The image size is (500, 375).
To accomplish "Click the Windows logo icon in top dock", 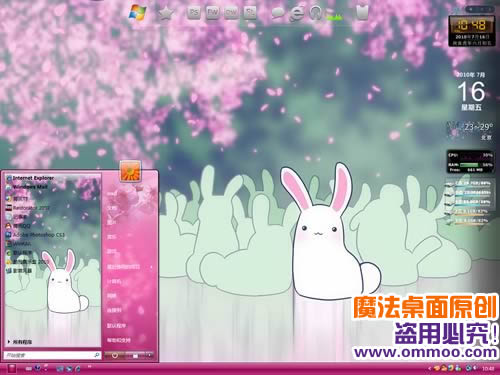I will (137, 12).
